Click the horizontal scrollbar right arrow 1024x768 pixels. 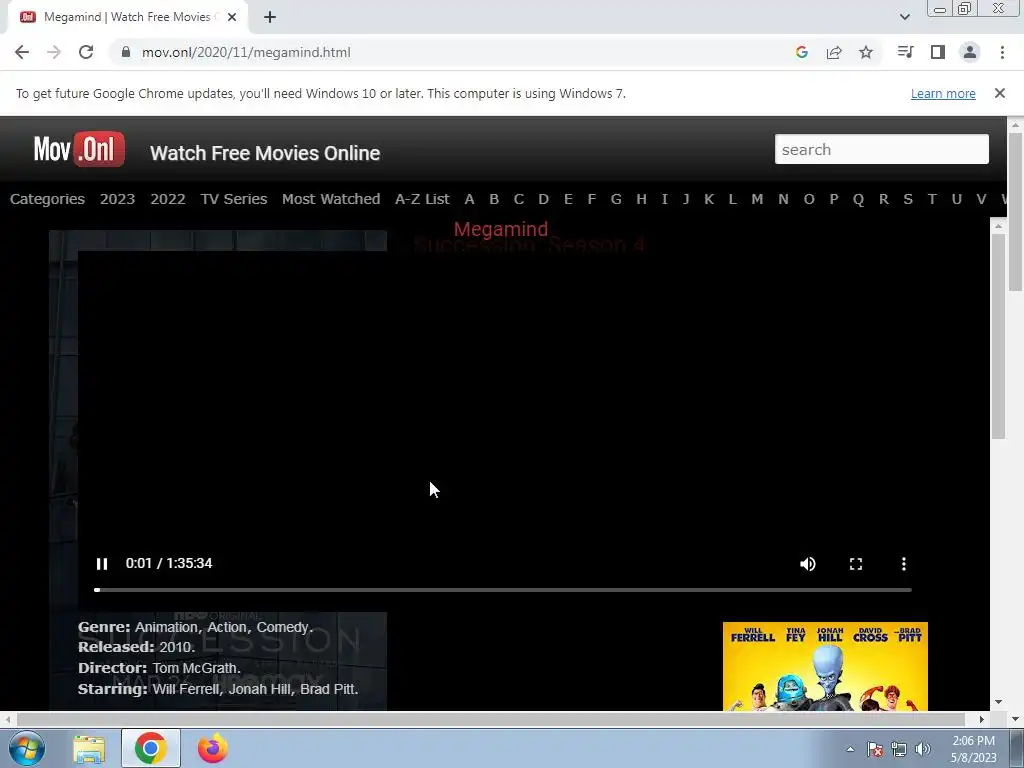pos(981,719)
